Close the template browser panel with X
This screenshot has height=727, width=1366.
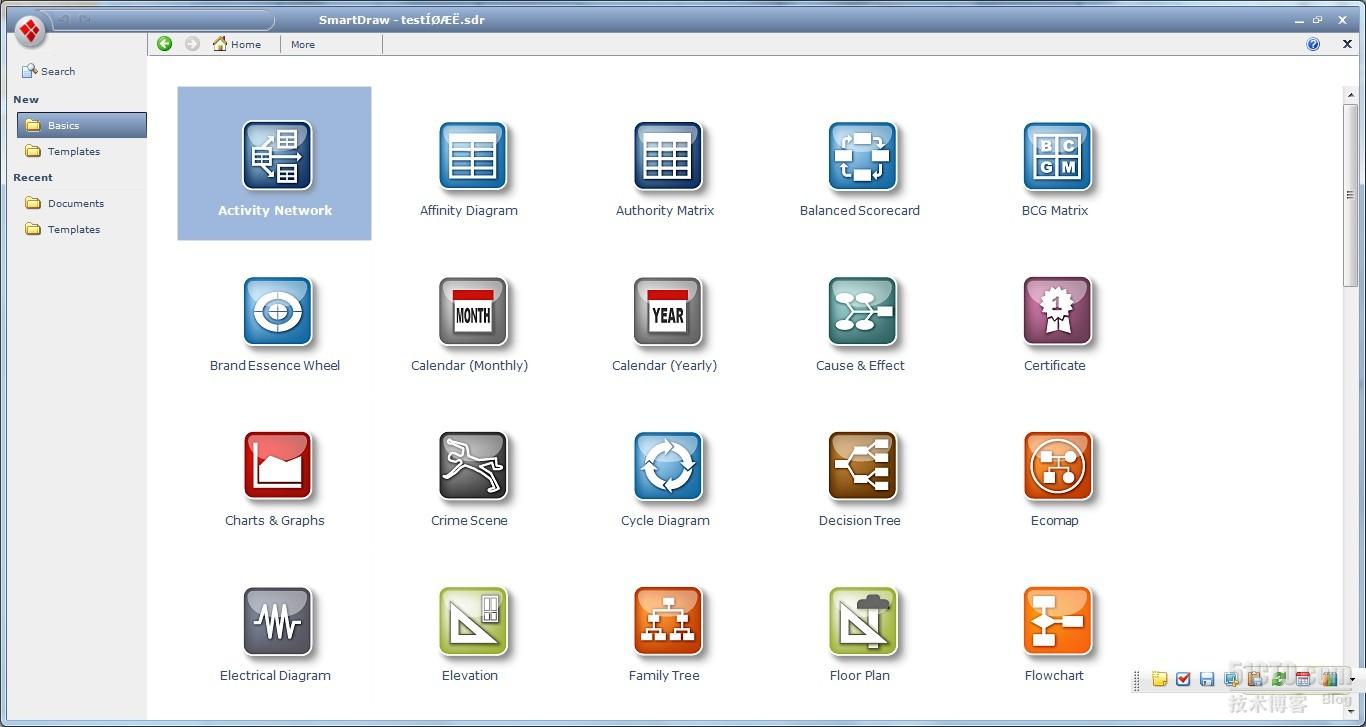tap(1347, 44)
